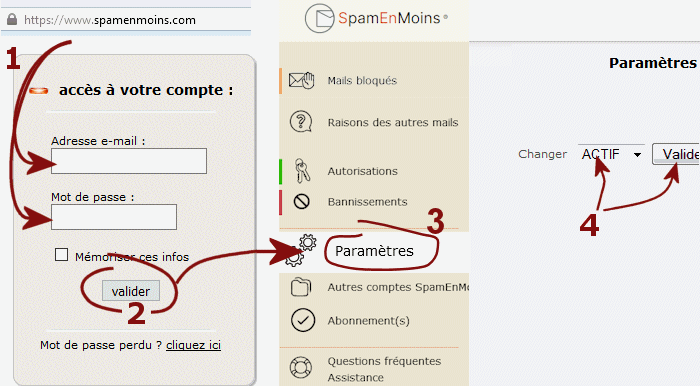
Task: Click the Valider button beside ACTIF
Action: (676, 154)
